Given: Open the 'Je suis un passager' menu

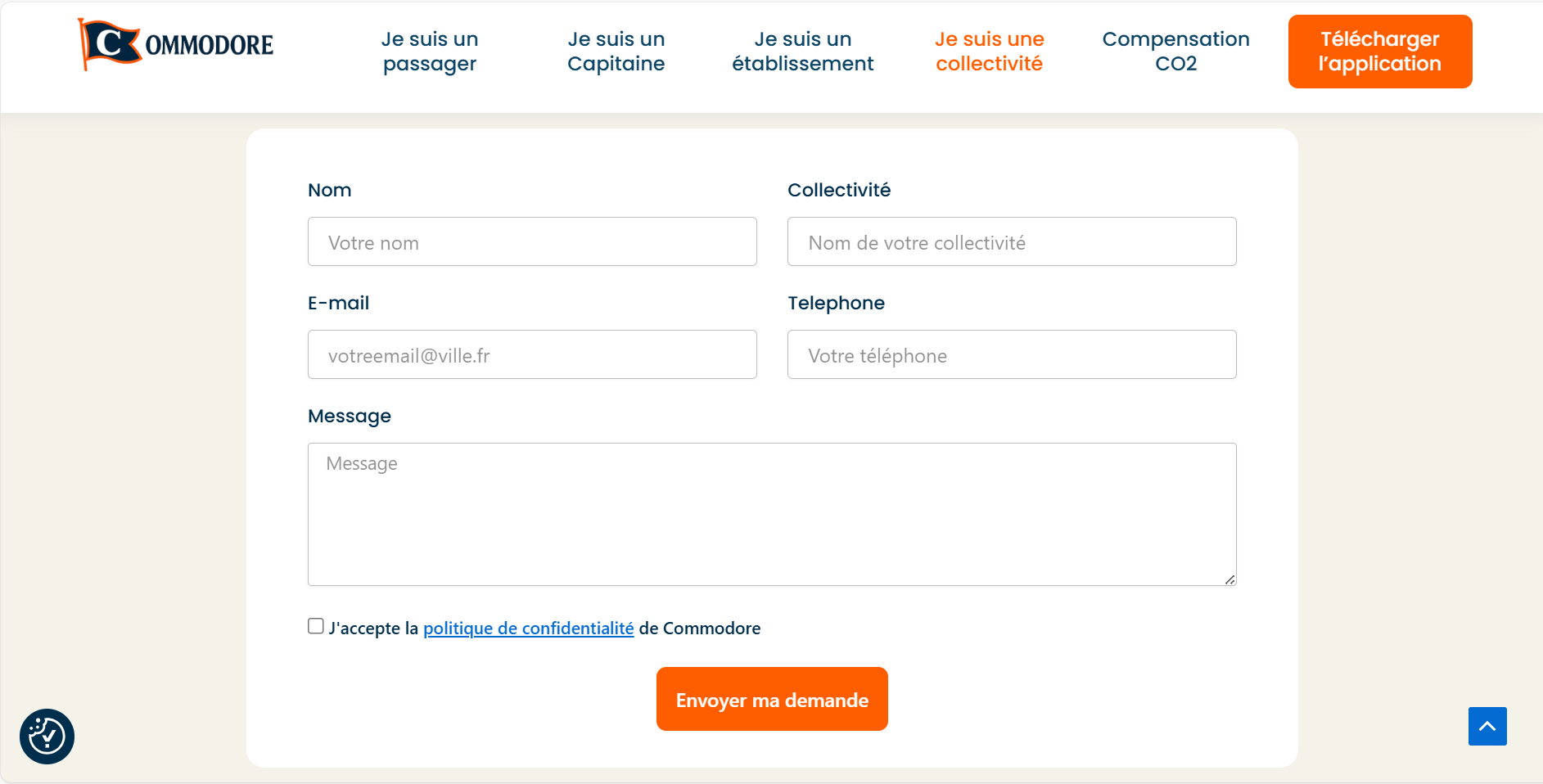Looking at the screenshot, I should coord(430,52).
